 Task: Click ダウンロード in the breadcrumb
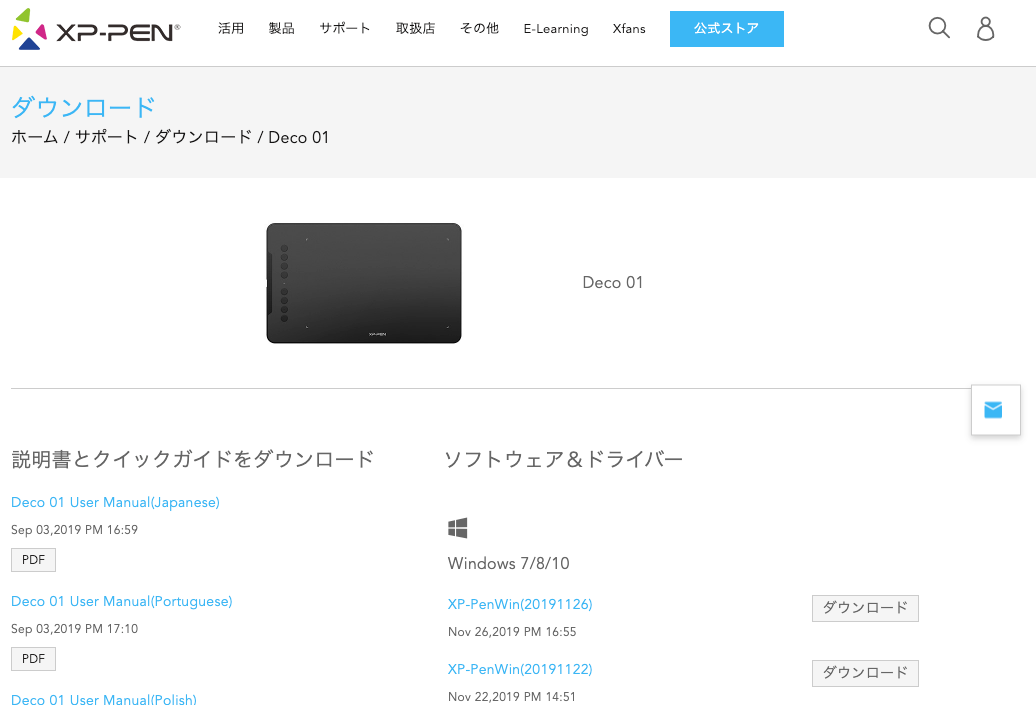point(204,137)
